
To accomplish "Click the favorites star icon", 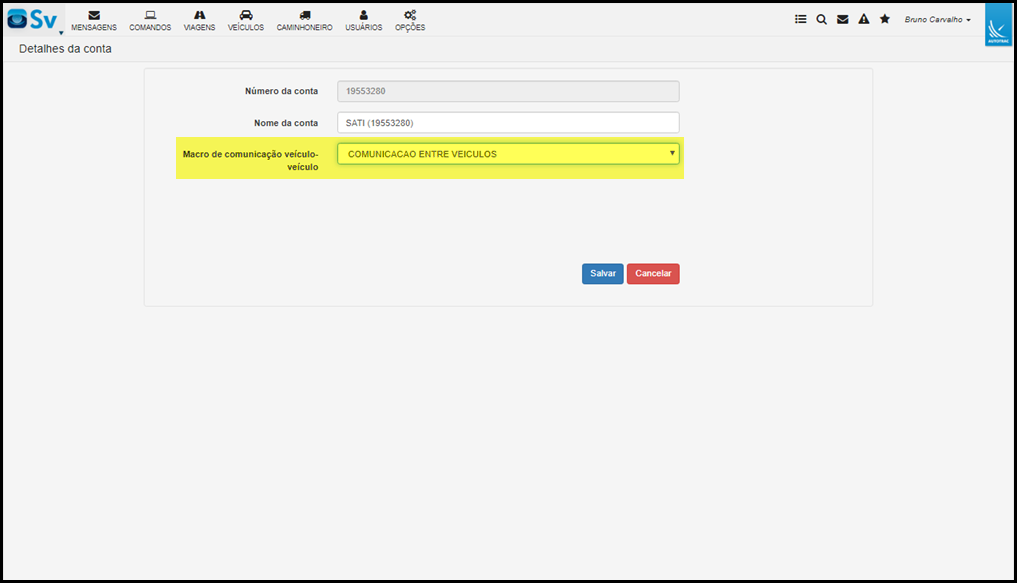I will tap(885, 19).
